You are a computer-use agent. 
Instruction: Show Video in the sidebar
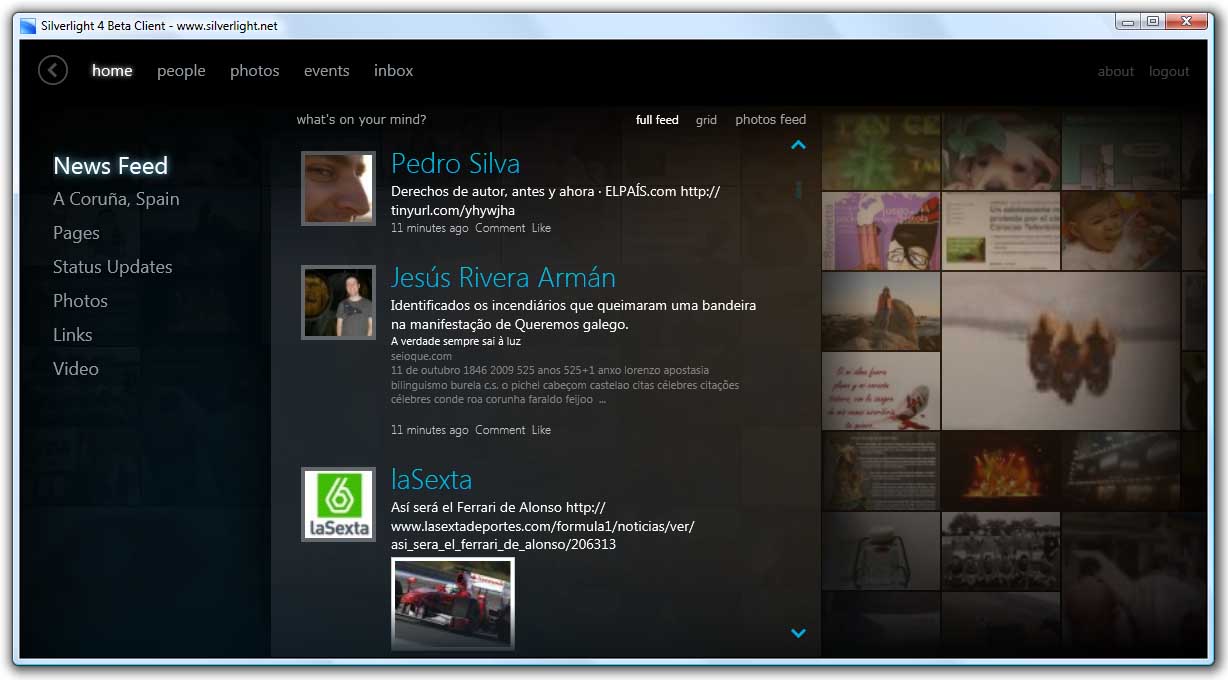coord(76,369)
